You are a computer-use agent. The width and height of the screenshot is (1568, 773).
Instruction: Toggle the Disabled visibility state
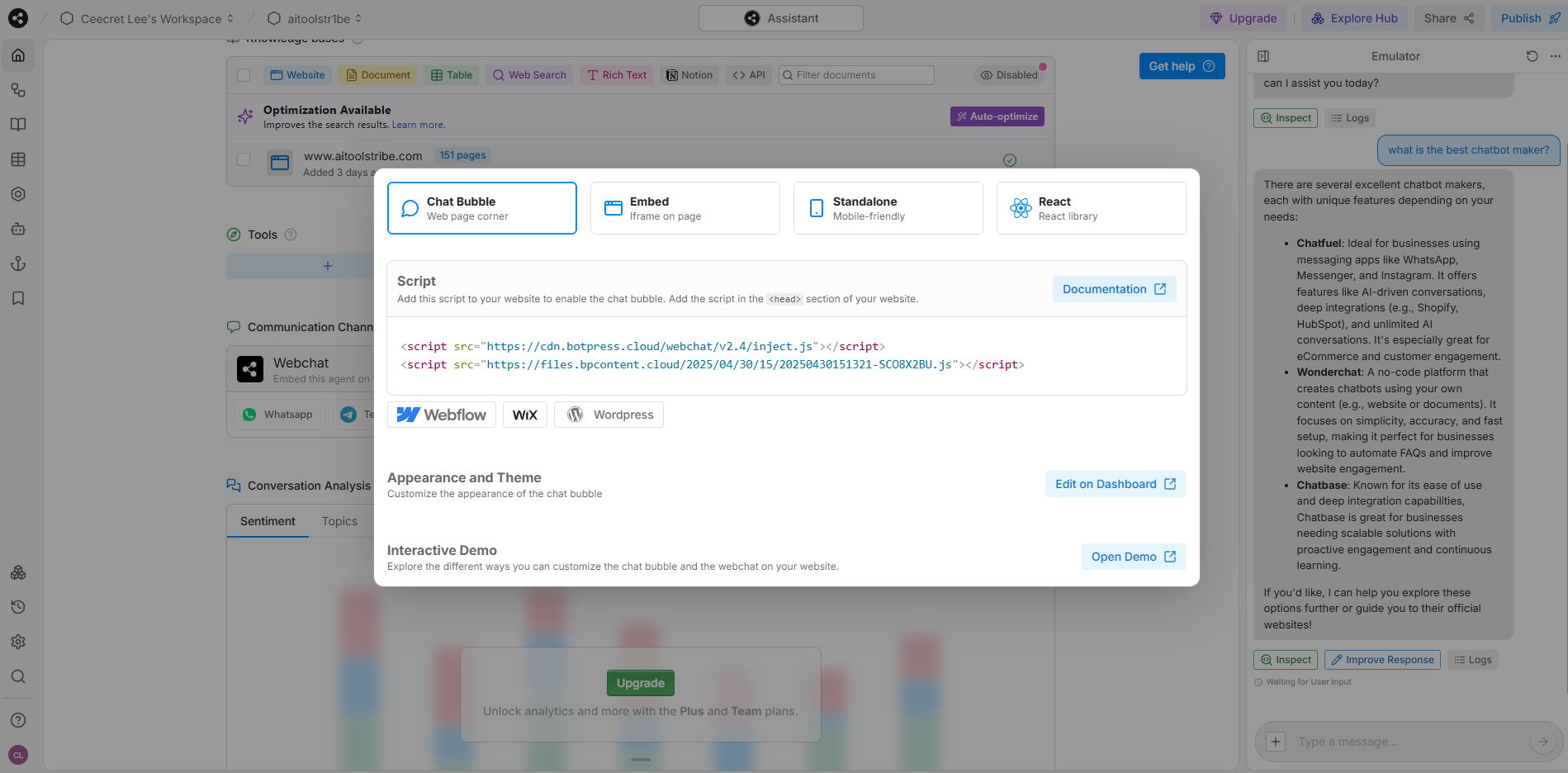coord(1009,74)
